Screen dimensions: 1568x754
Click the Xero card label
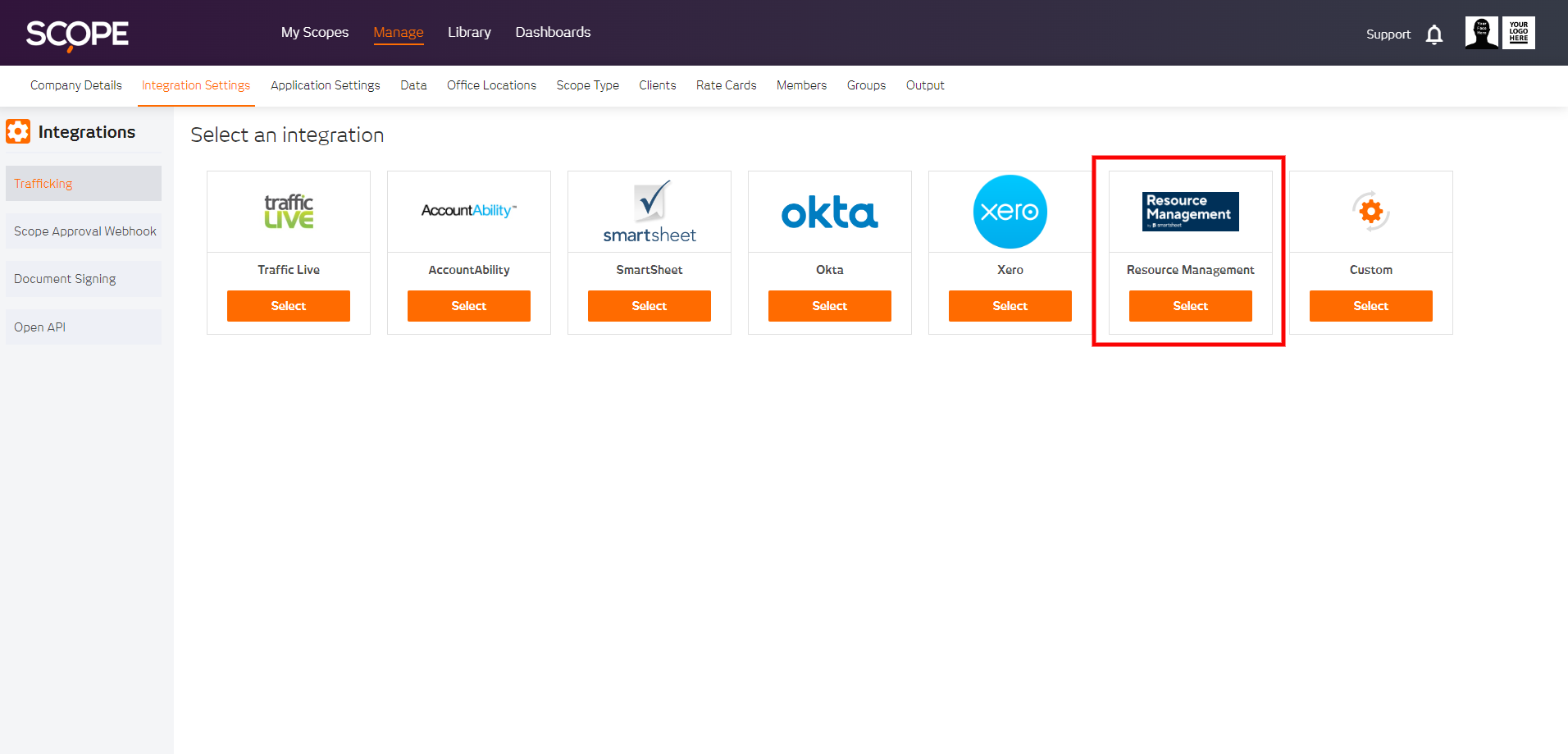coord(1010,270)
